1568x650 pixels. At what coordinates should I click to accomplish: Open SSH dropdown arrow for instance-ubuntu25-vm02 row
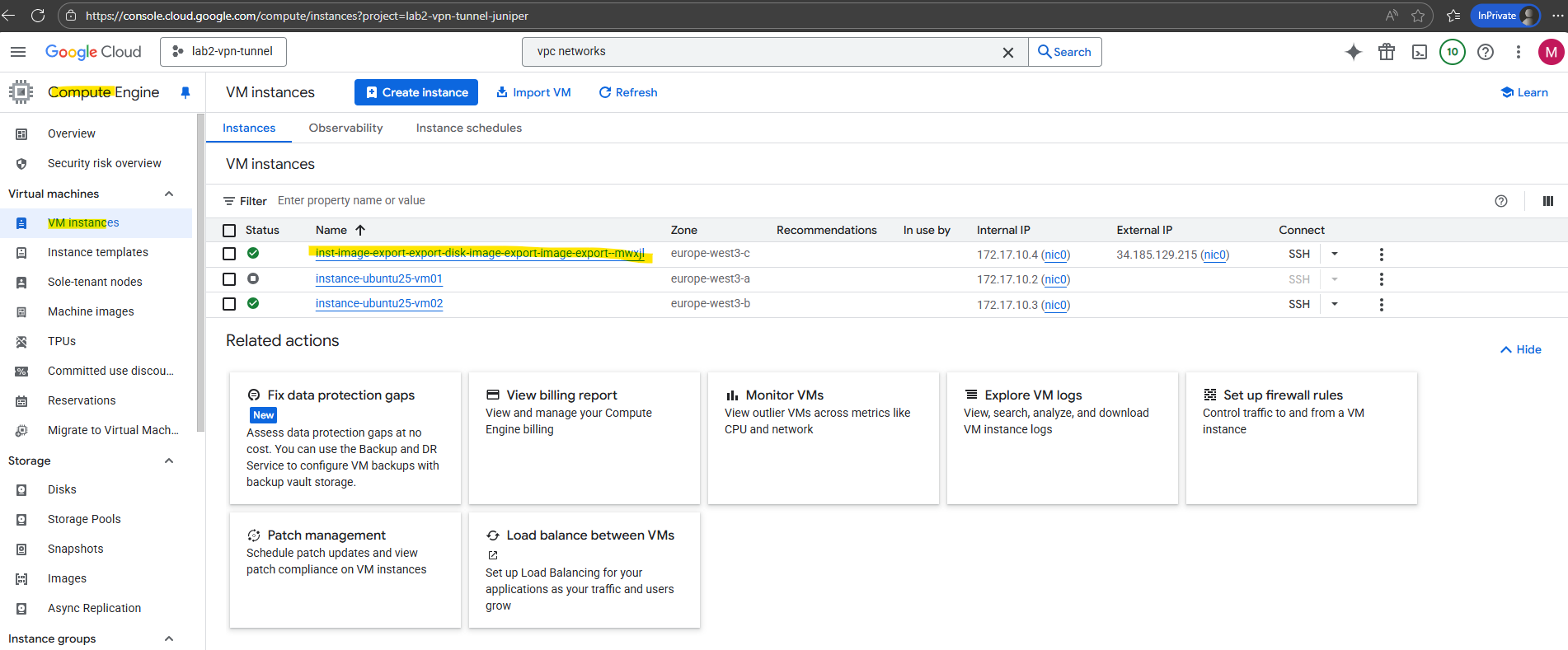(1335, 304)
